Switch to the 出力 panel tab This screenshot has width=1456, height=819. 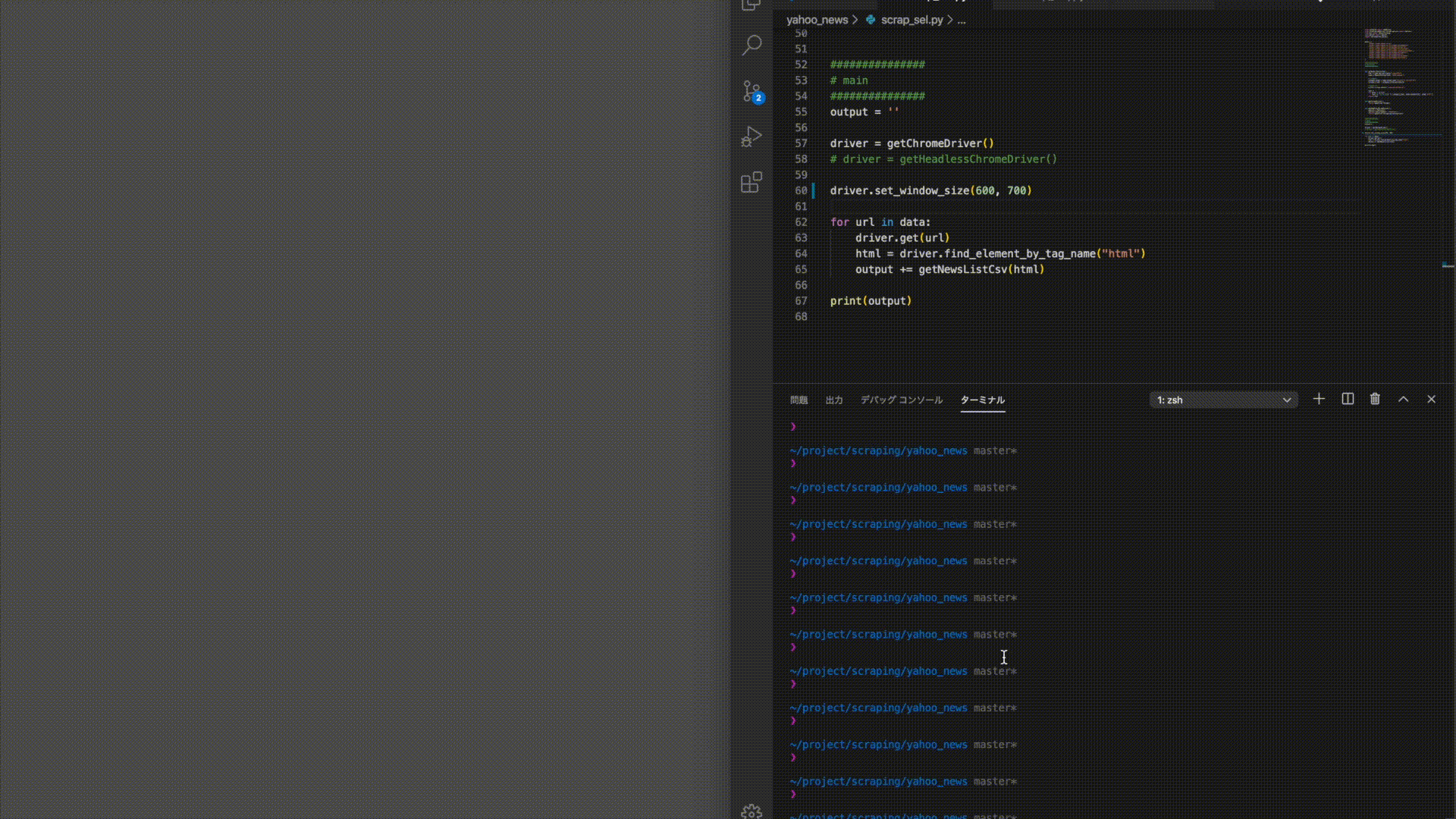pos(834,400)
